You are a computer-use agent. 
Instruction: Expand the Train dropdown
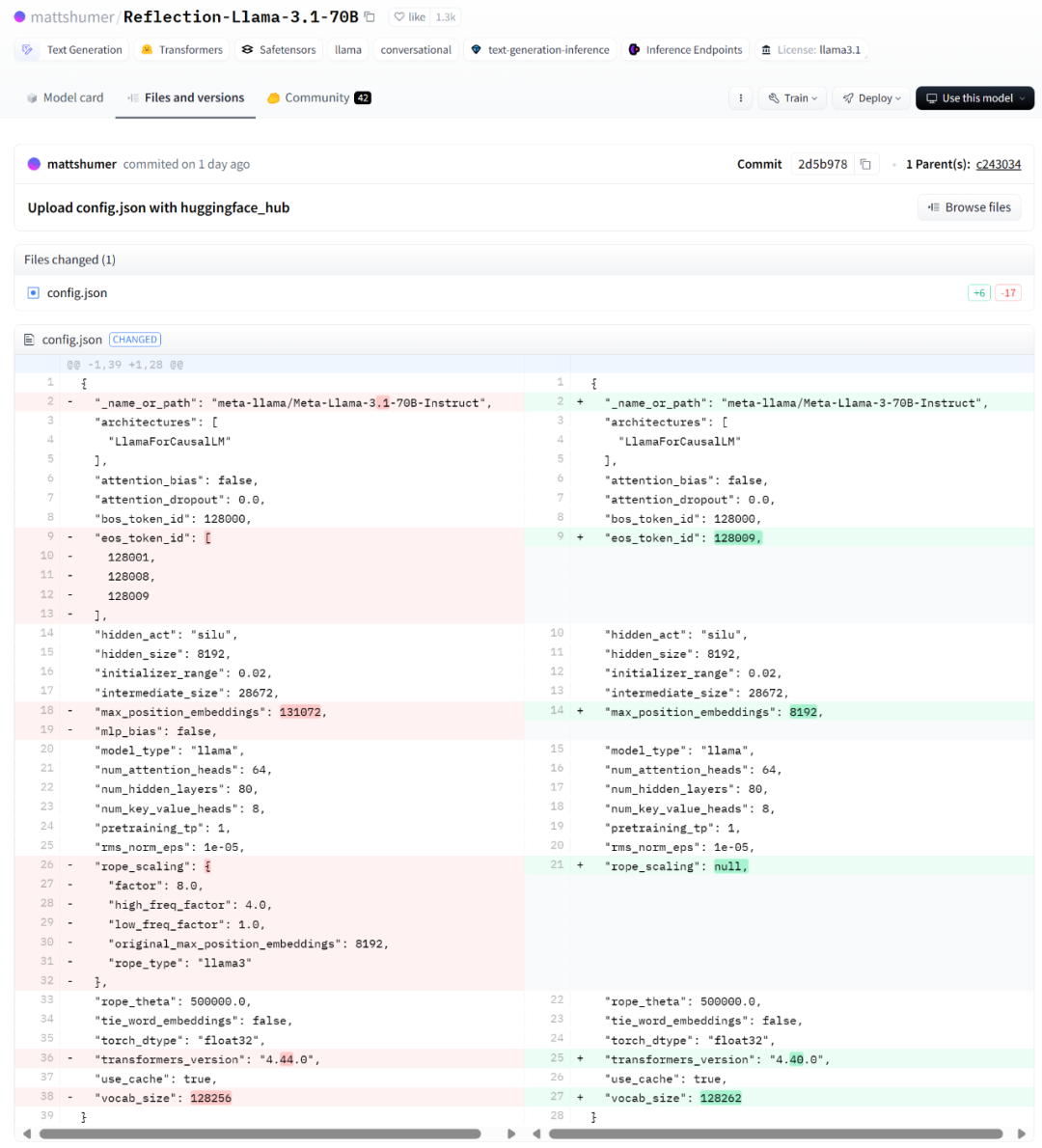793,98
